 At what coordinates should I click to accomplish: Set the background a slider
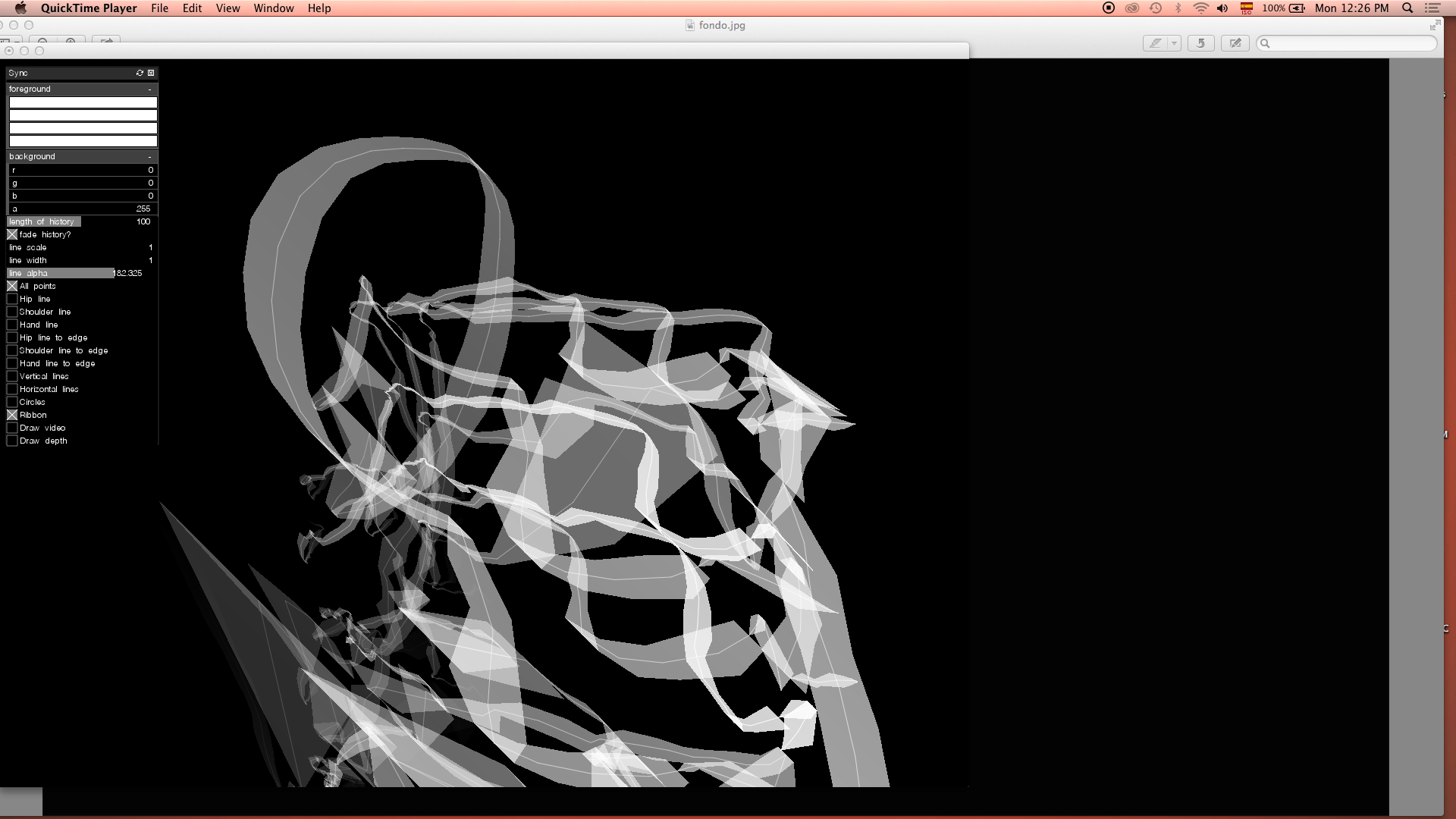[83, 209]
